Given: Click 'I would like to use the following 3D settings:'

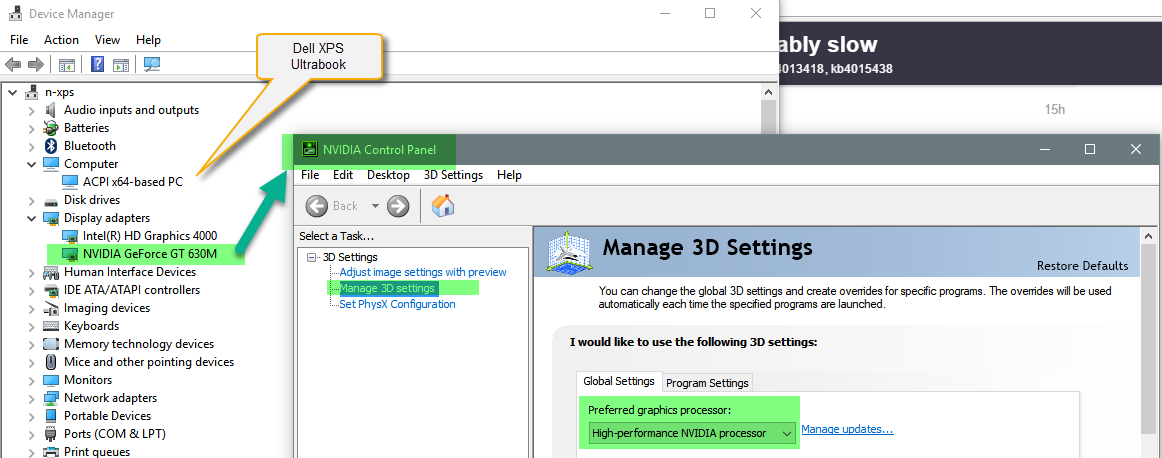Looking at the screenshot, I should point(693,342).
